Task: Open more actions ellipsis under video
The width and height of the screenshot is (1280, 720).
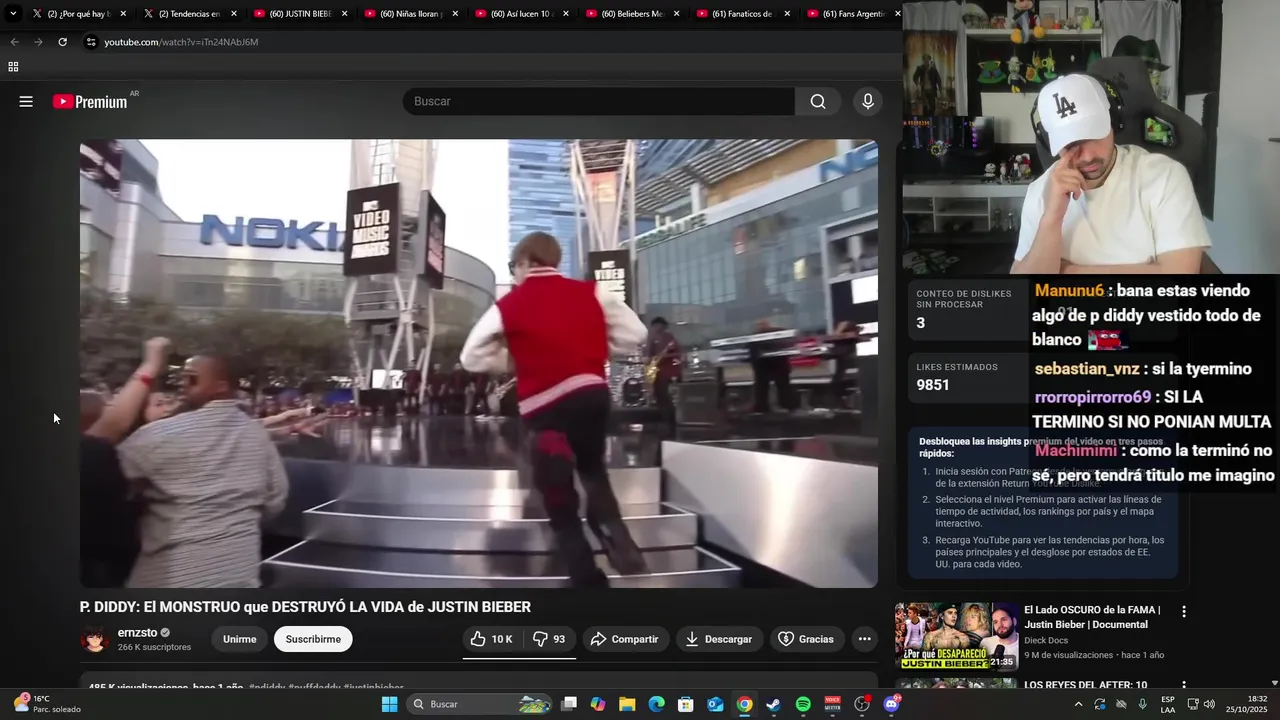Action: coord(865,639)
